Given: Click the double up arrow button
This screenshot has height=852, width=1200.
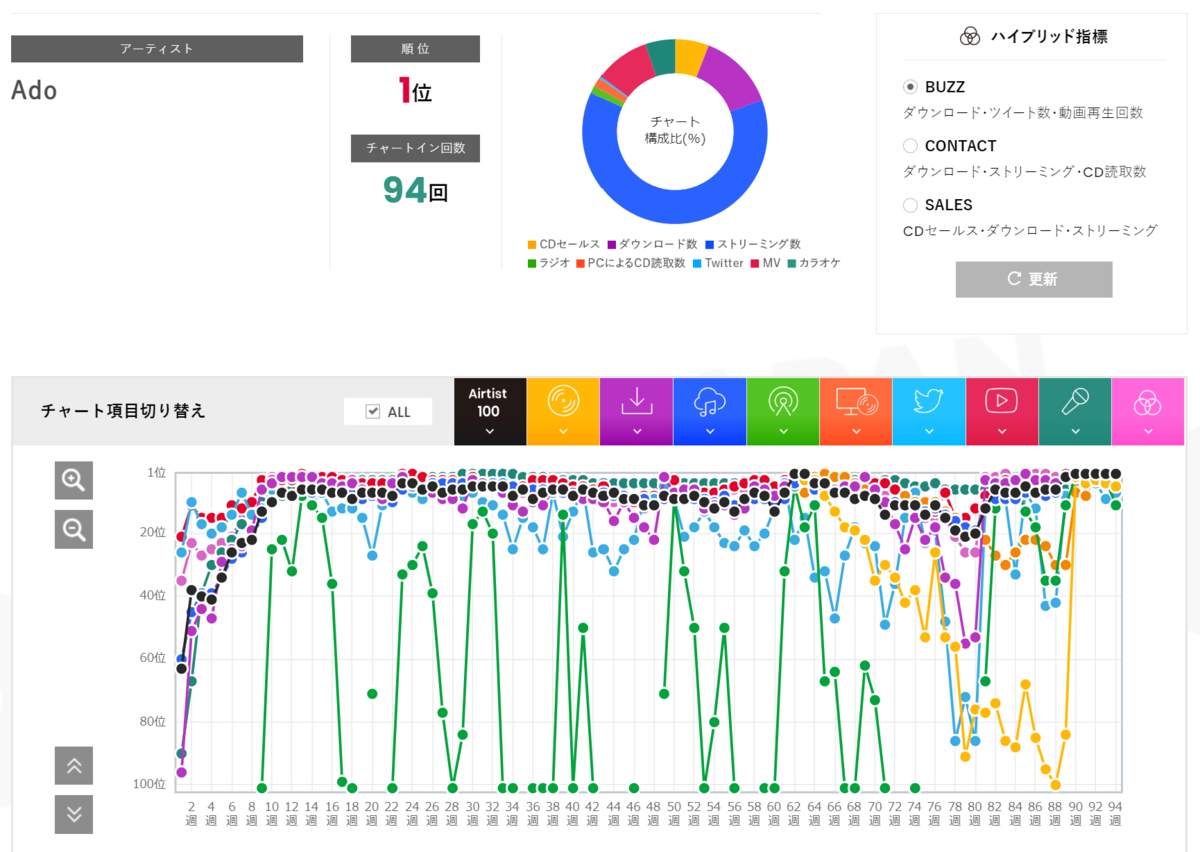Looking at the screenshot, I should pyautogui.click(x=73, y=766).
